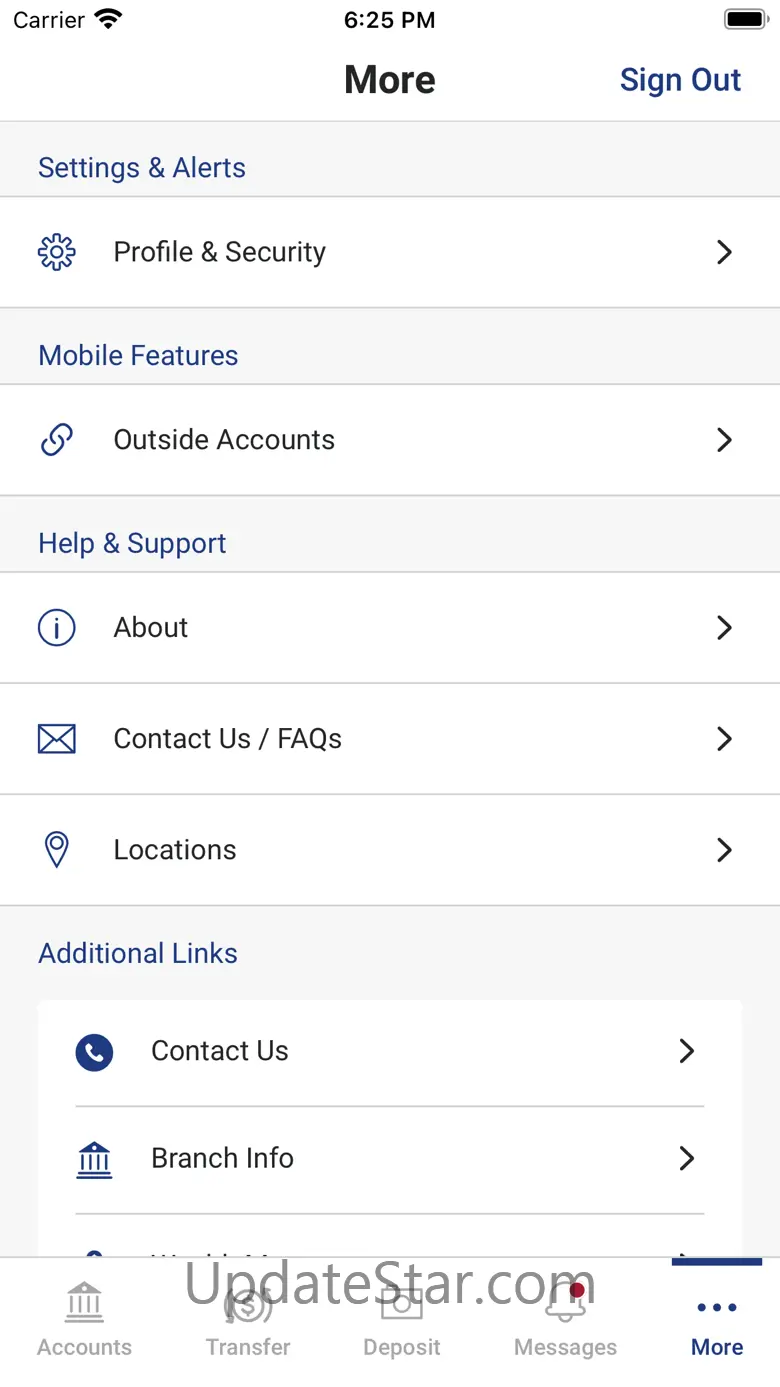780x1387 pixels.
Task: Tap the bank building icon for Branch Info
Action: click(x=94, y=1160)
